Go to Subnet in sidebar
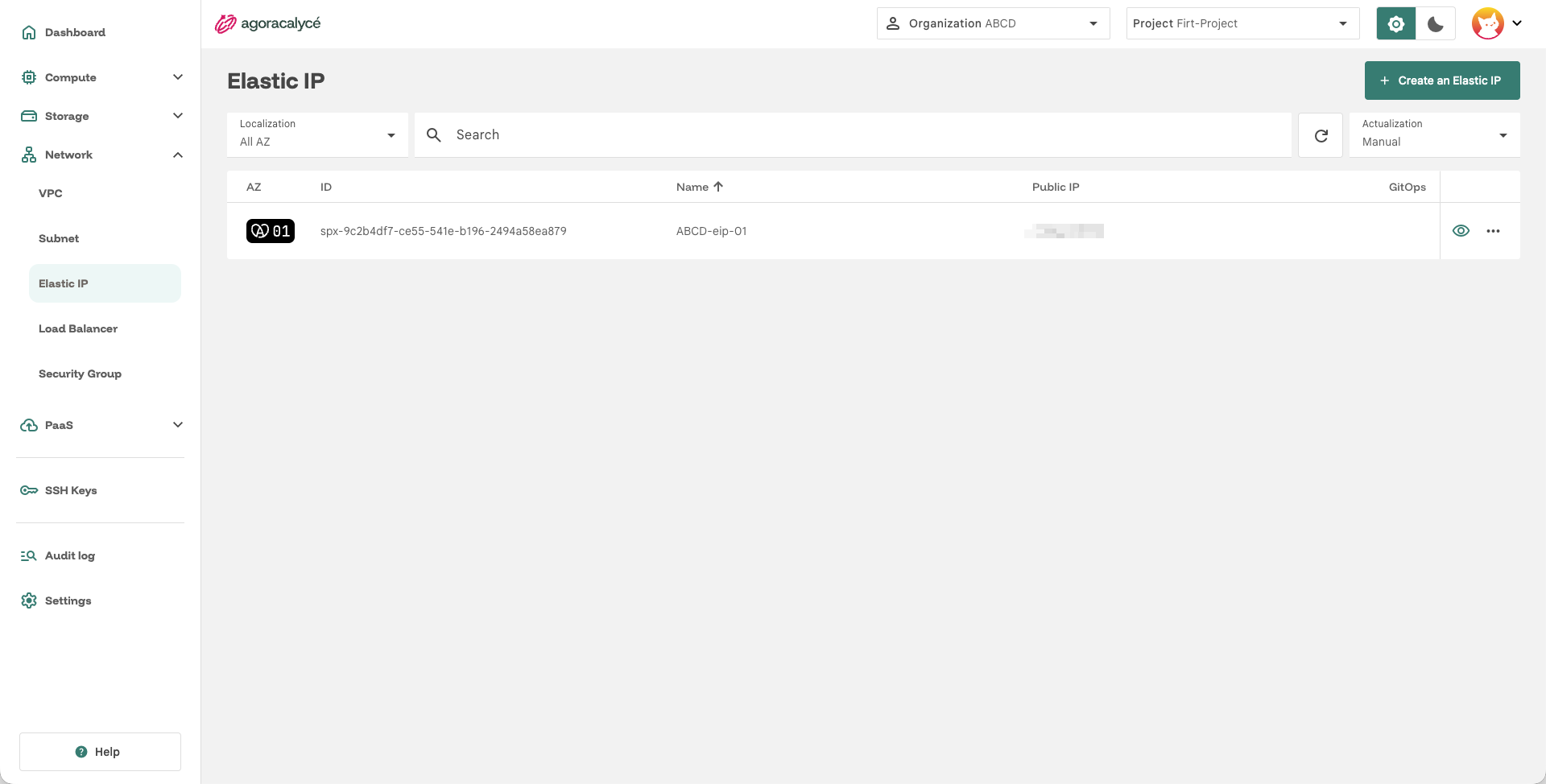 coord(59,238)
